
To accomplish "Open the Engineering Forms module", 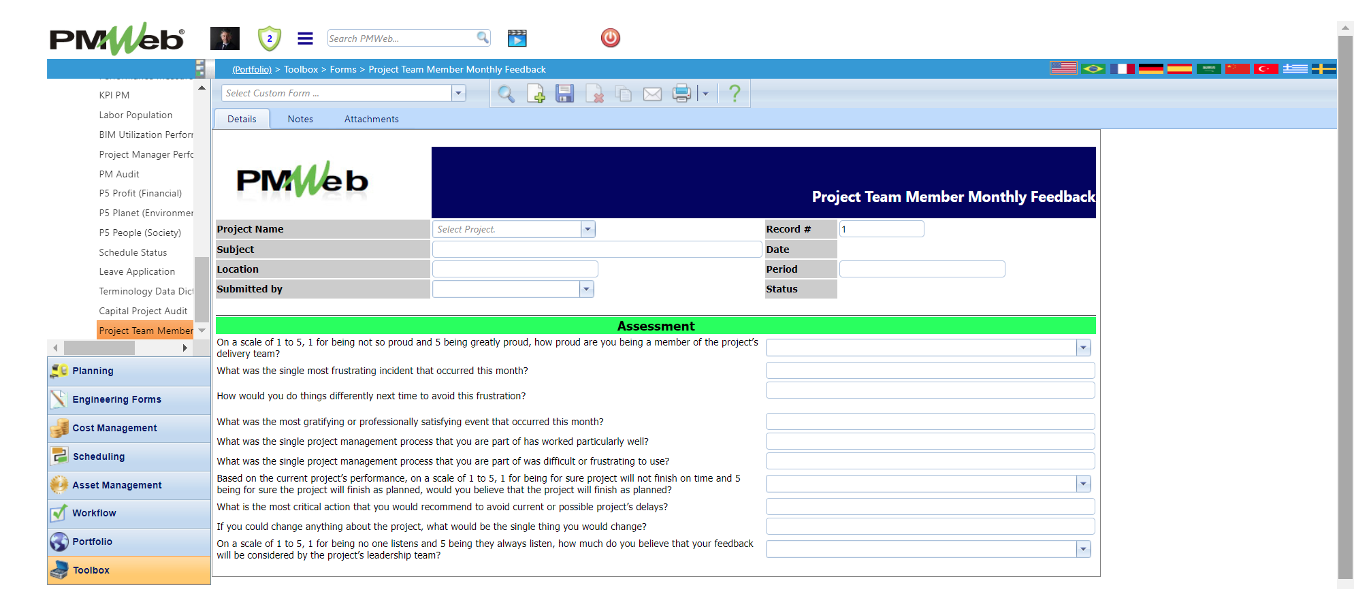I will pyautogui.click(x=129, y=400).
